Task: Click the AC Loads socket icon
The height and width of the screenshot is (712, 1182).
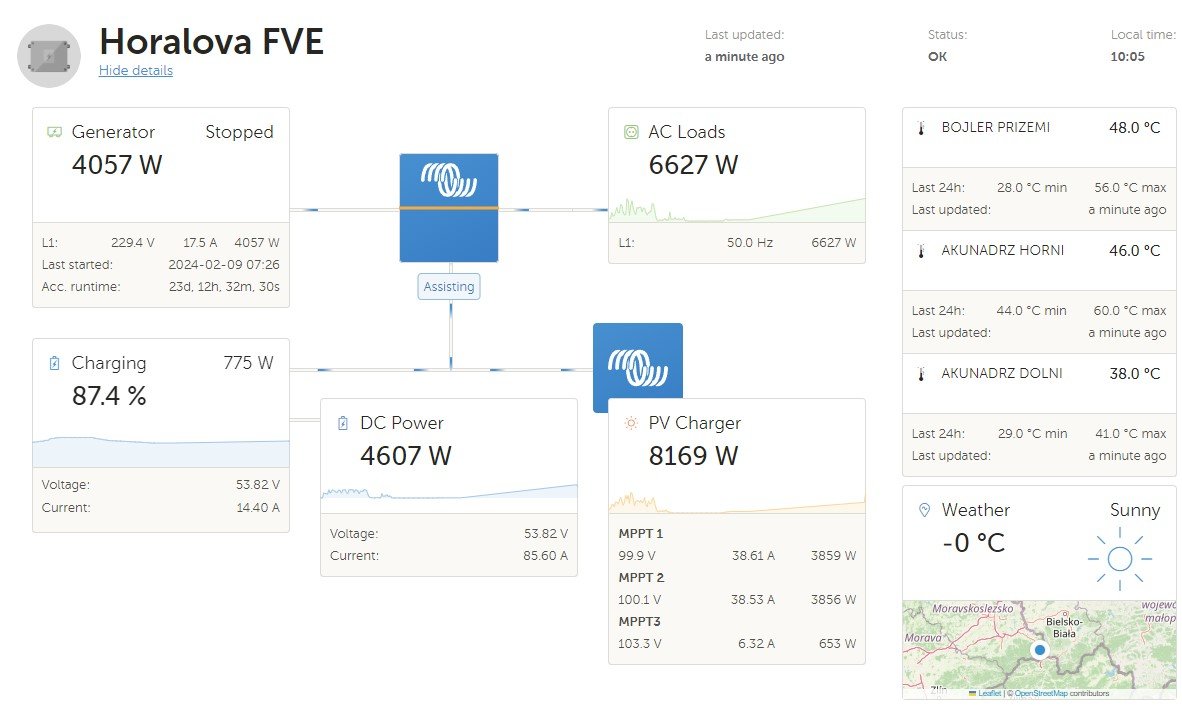Action: (631, 132)
